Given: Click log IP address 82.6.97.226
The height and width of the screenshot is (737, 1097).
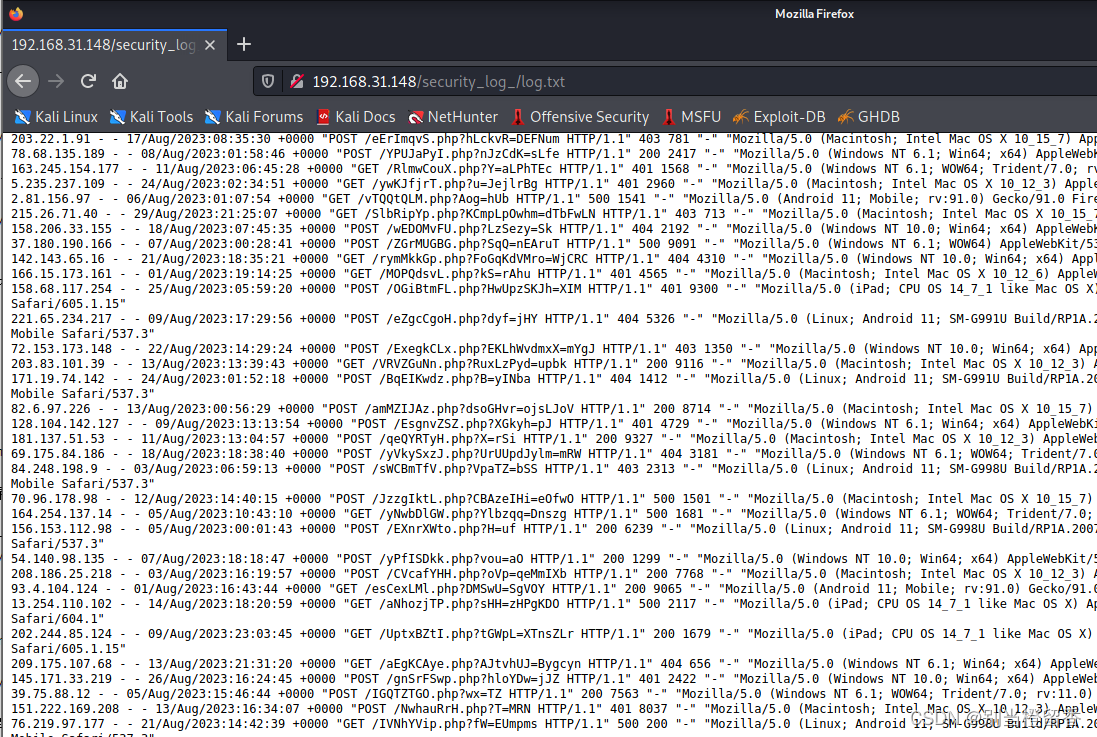Looking at the screenshot, I should click(x=50, y=409).
